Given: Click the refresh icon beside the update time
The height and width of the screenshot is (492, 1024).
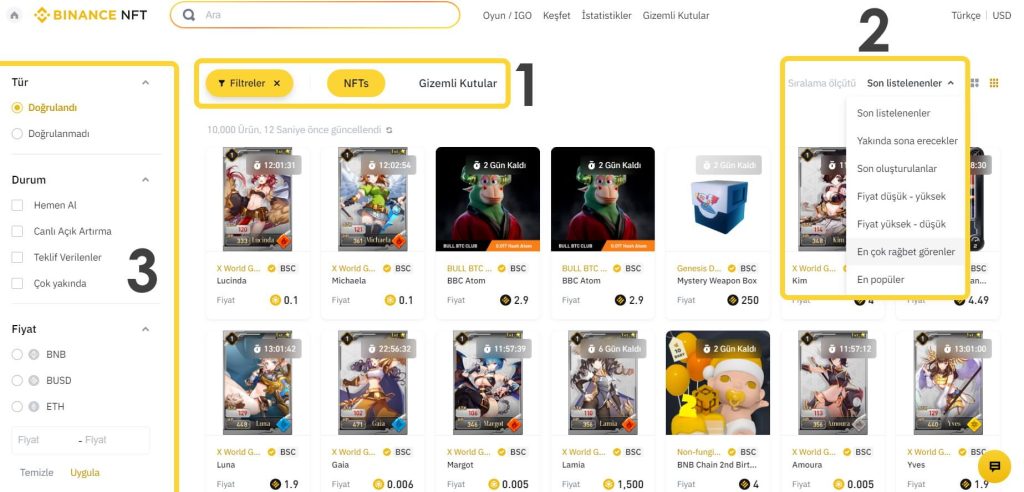Looking at the screenshot, I should (x=389, y=130).
